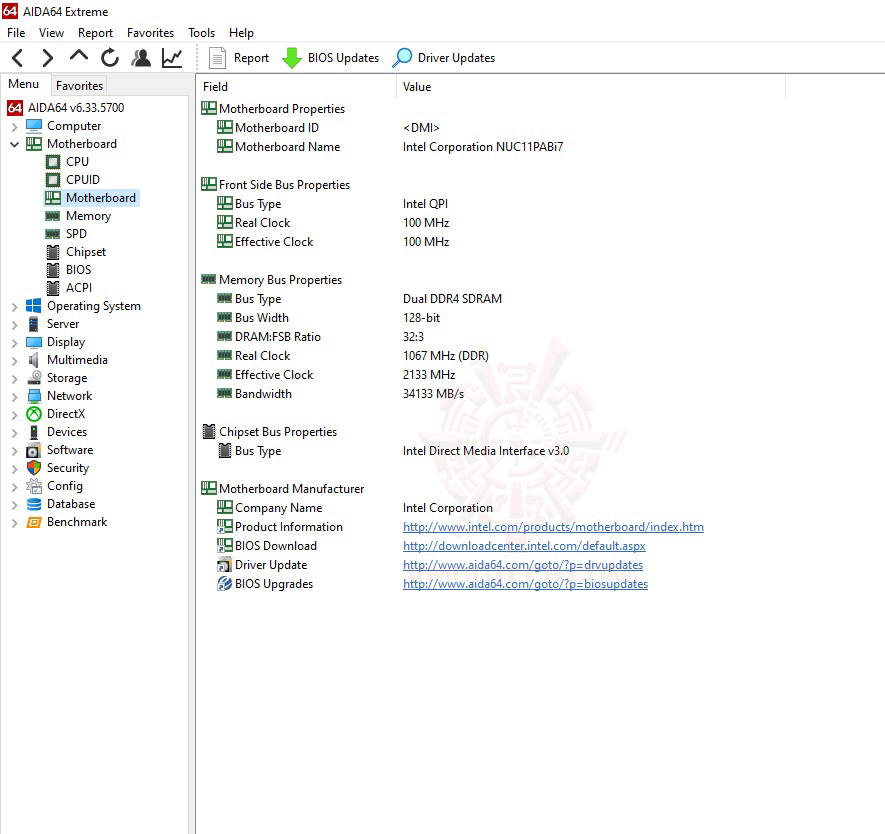This screenshot has width=885, height=834.
Task: Open the graph chart toolbar icon
Action: coord(172,58)
